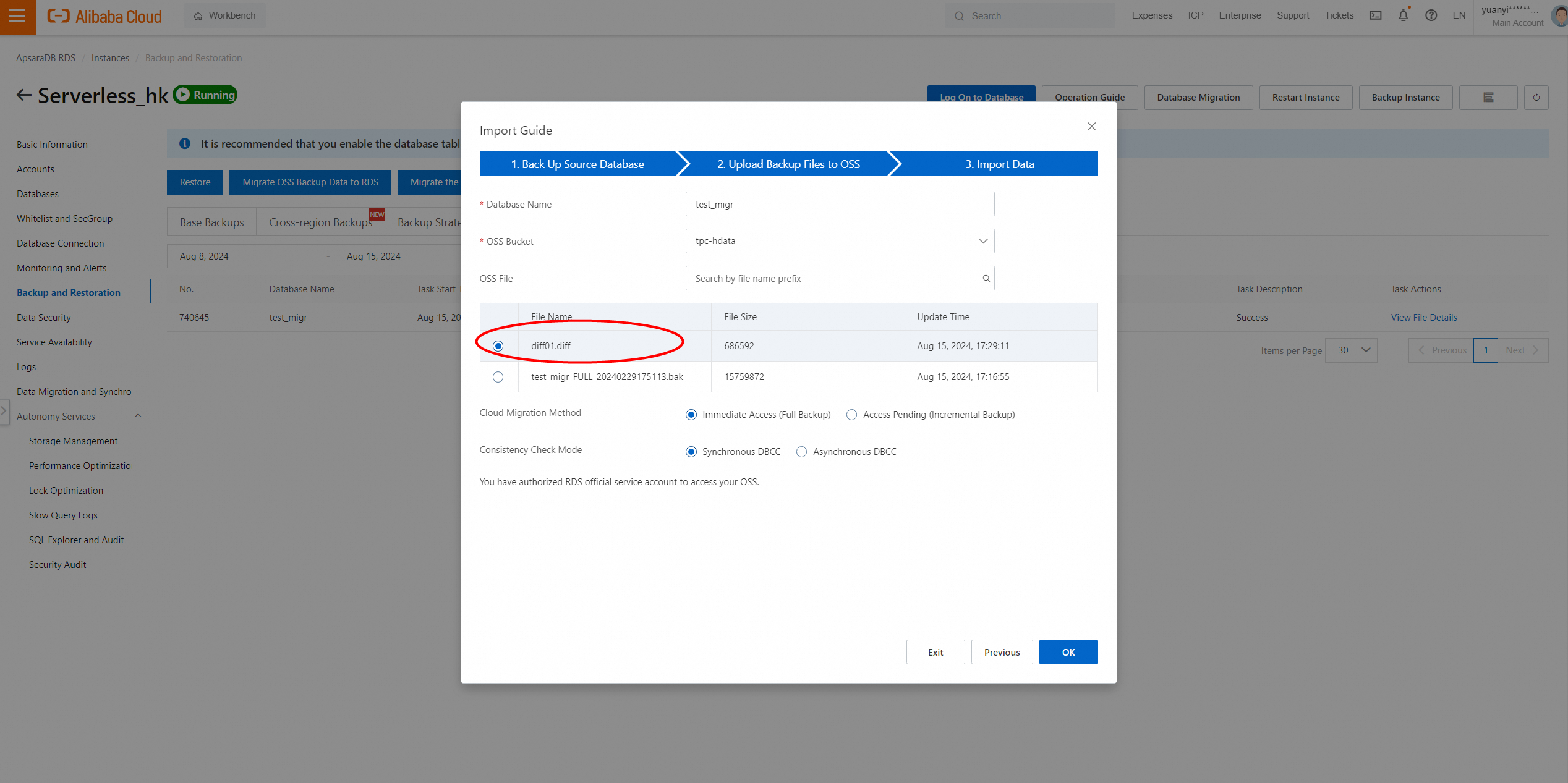This screenshot has height=783, width=1568.
Task: Click the Previous button in dialog
Action: click(x=1002, y=652)
